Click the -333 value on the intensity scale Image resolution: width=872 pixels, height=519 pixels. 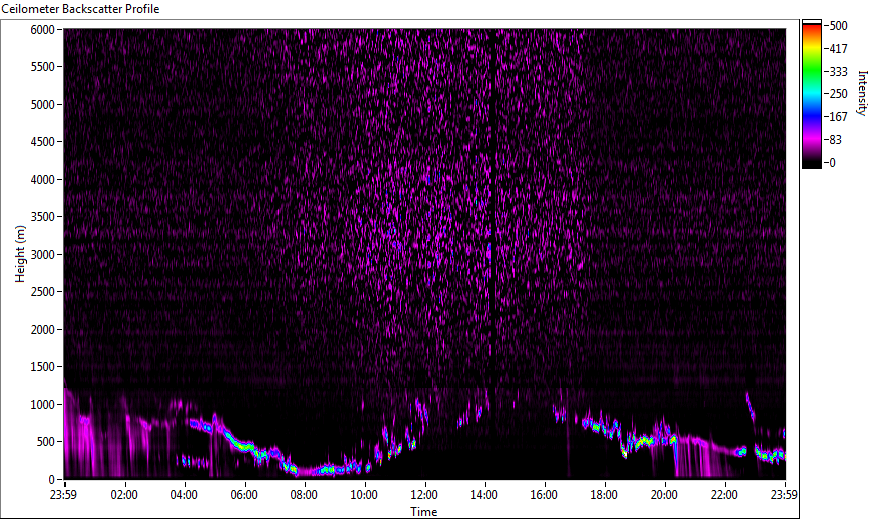pos(836,71)
